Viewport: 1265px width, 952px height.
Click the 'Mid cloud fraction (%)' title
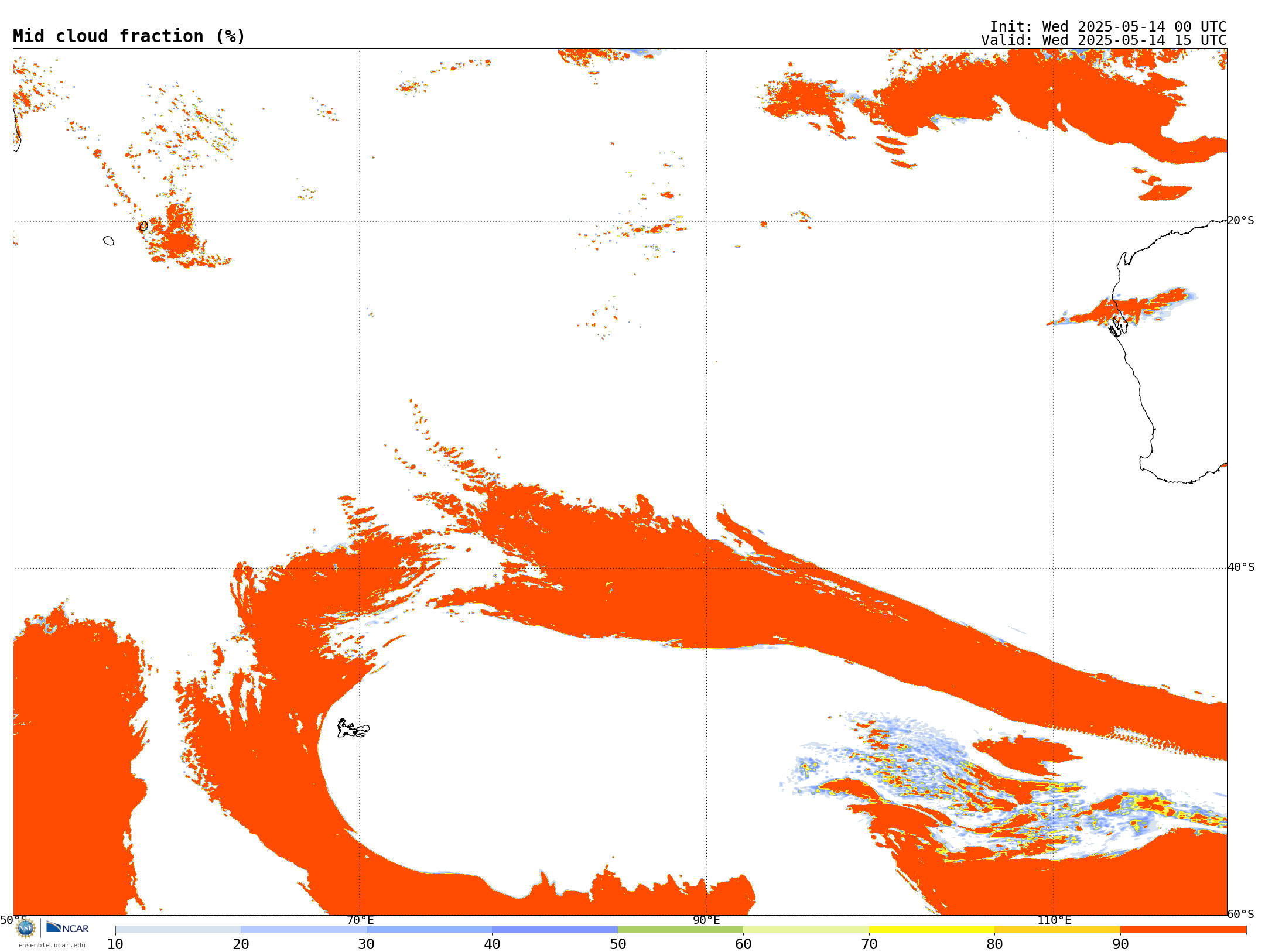tap(129, 36)
